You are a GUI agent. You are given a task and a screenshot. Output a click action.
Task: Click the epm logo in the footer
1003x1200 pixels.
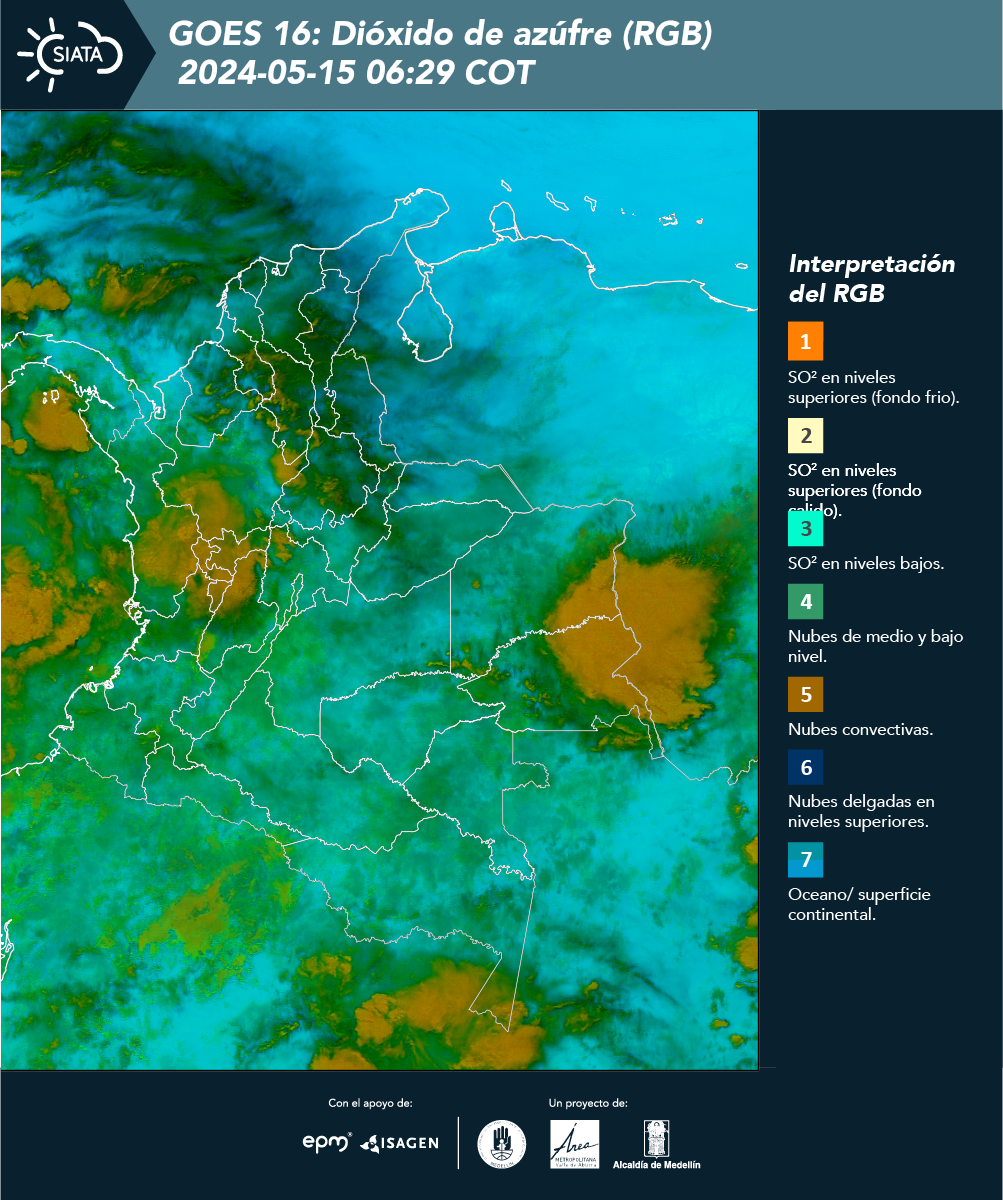328,1142
